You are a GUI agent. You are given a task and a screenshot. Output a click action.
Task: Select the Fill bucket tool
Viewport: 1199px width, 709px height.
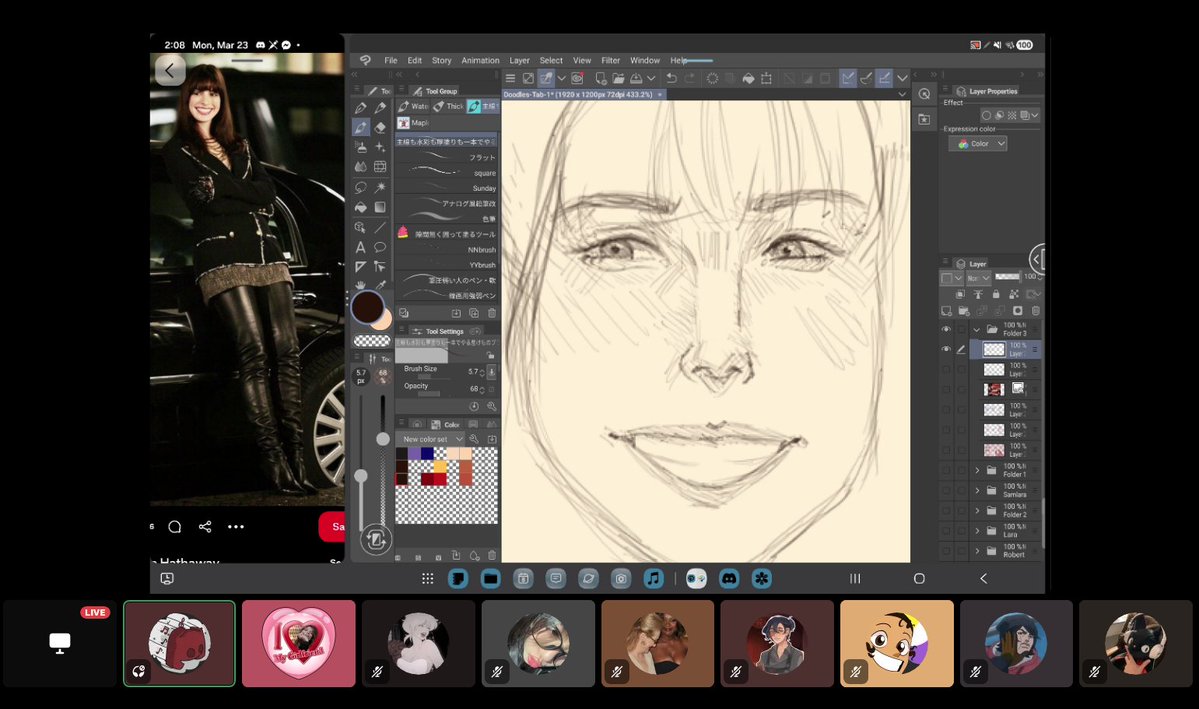[x=360, y=207]
